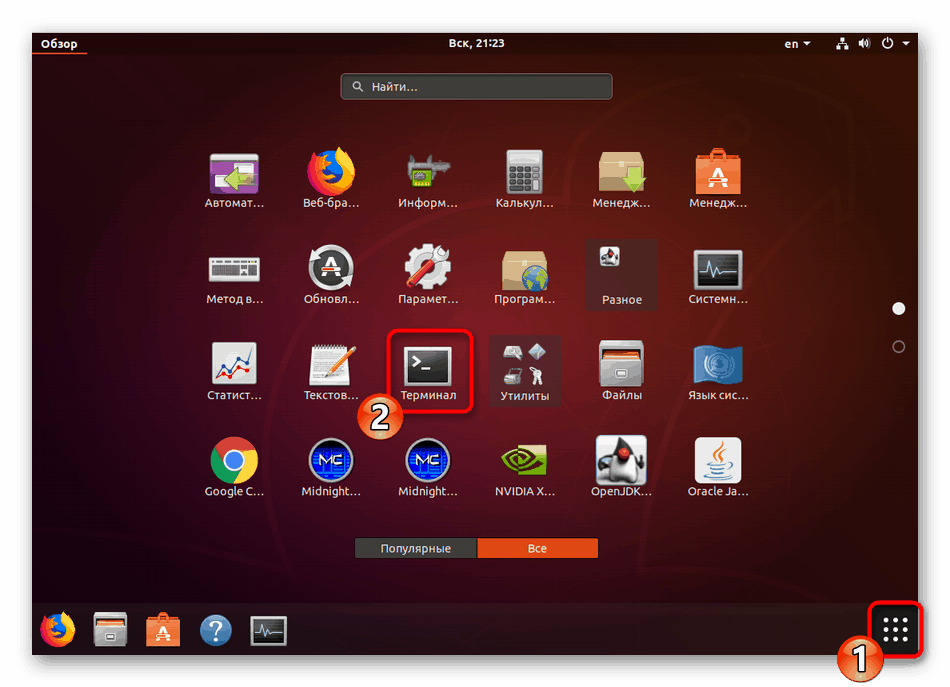Open Ubuntu Software from the dock
Screen dimensions: 950x687
coord(162,629)
